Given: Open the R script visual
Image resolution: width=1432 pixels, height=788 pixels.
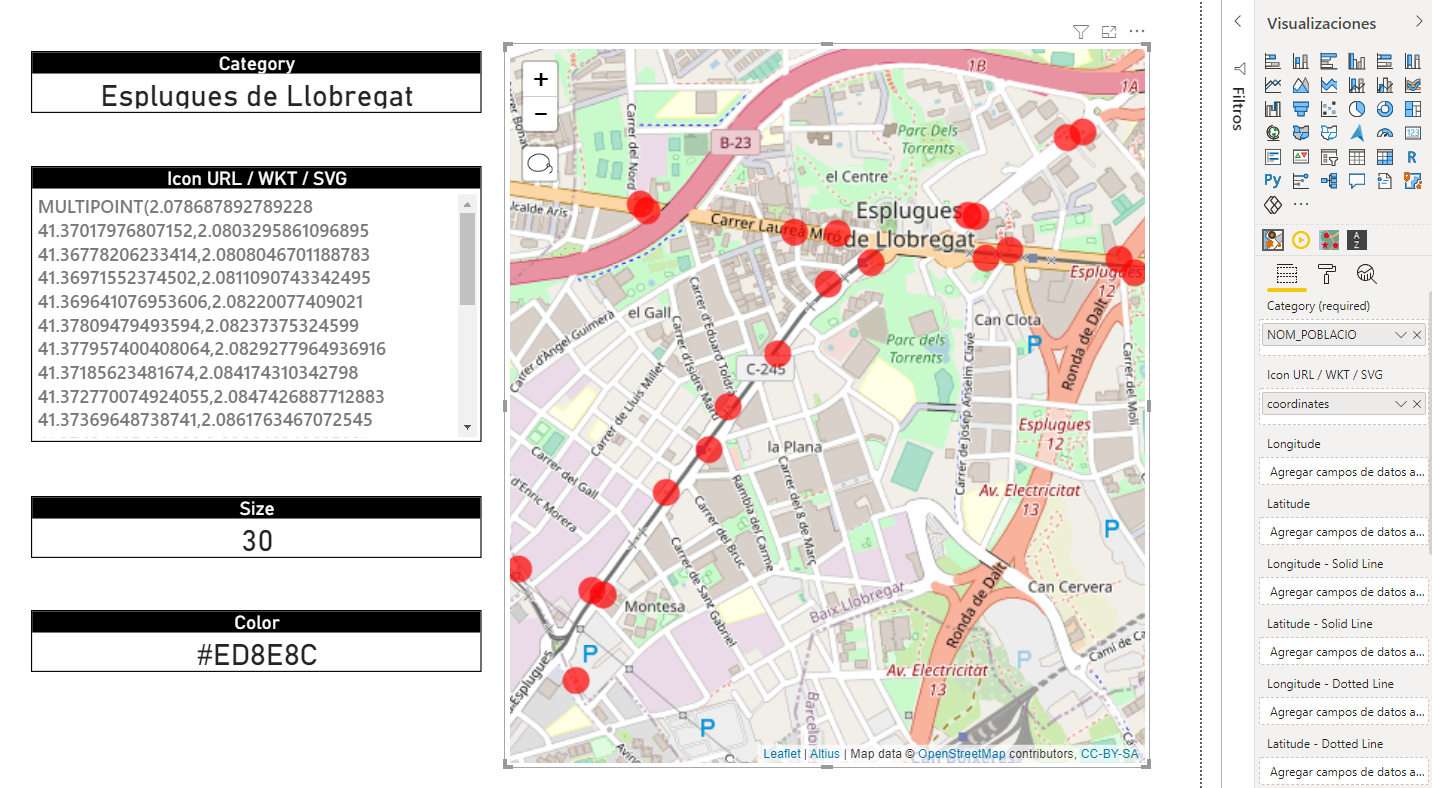Looking at the screenshot, I should [1411, 157].
